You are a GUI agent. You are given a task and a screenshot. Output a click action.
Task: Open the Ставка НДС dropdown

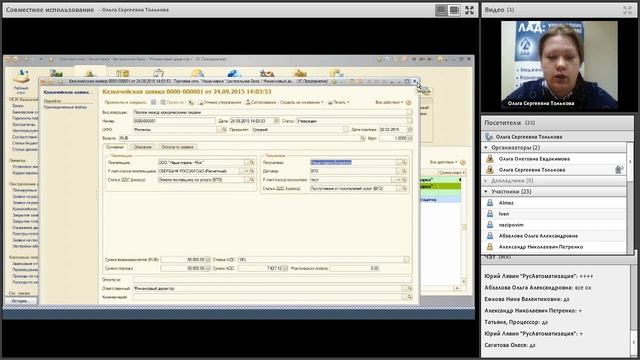click(x=407, y=260)
